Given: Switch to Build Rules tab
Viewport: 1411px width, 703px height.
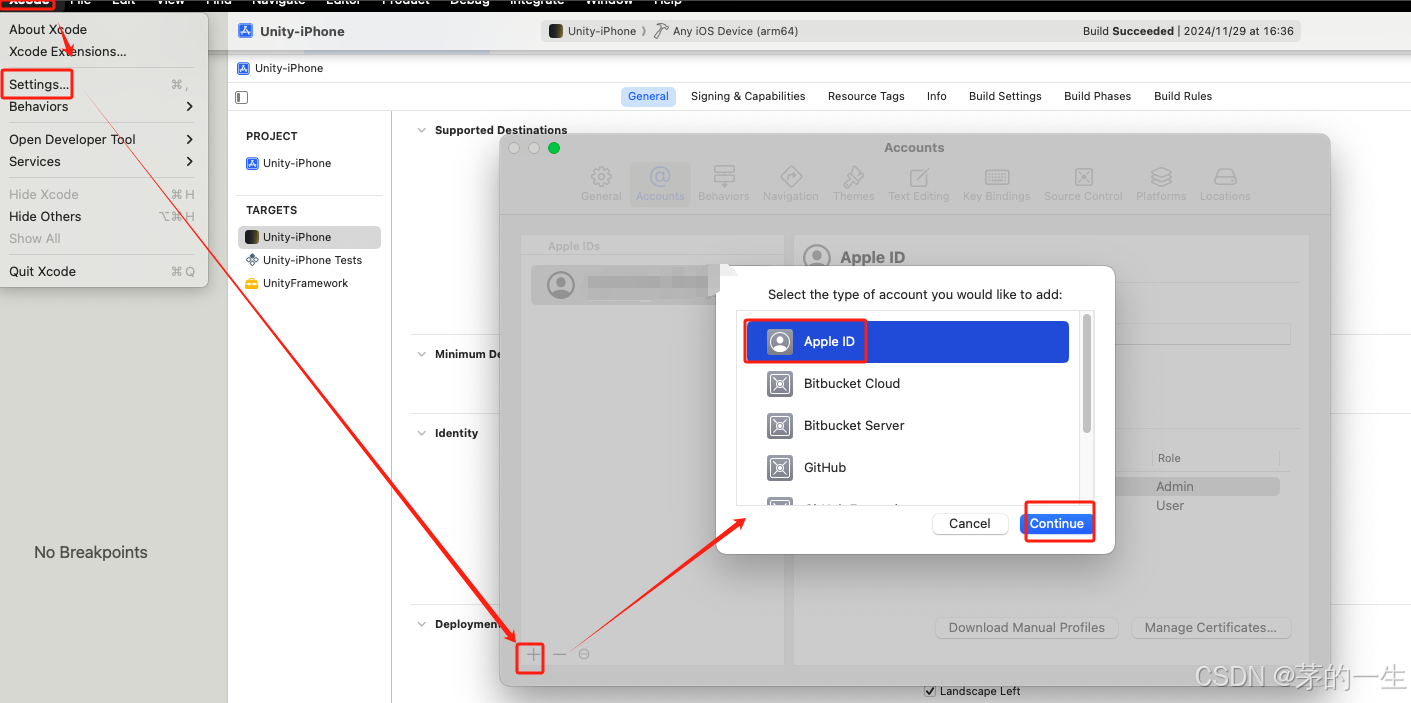Looking at the screenshot, I should [1183, 96].
